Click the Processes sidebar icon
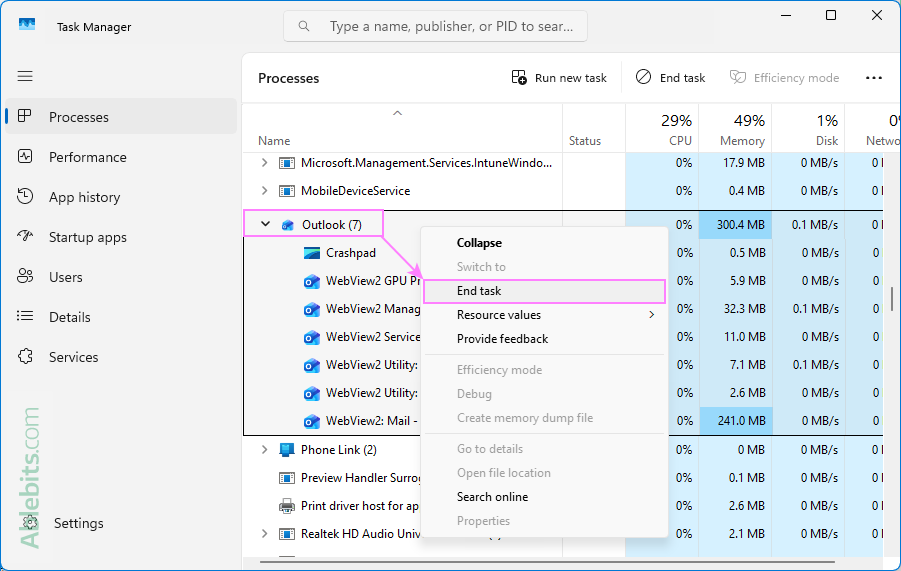901x571 pixels. point(24,116)
